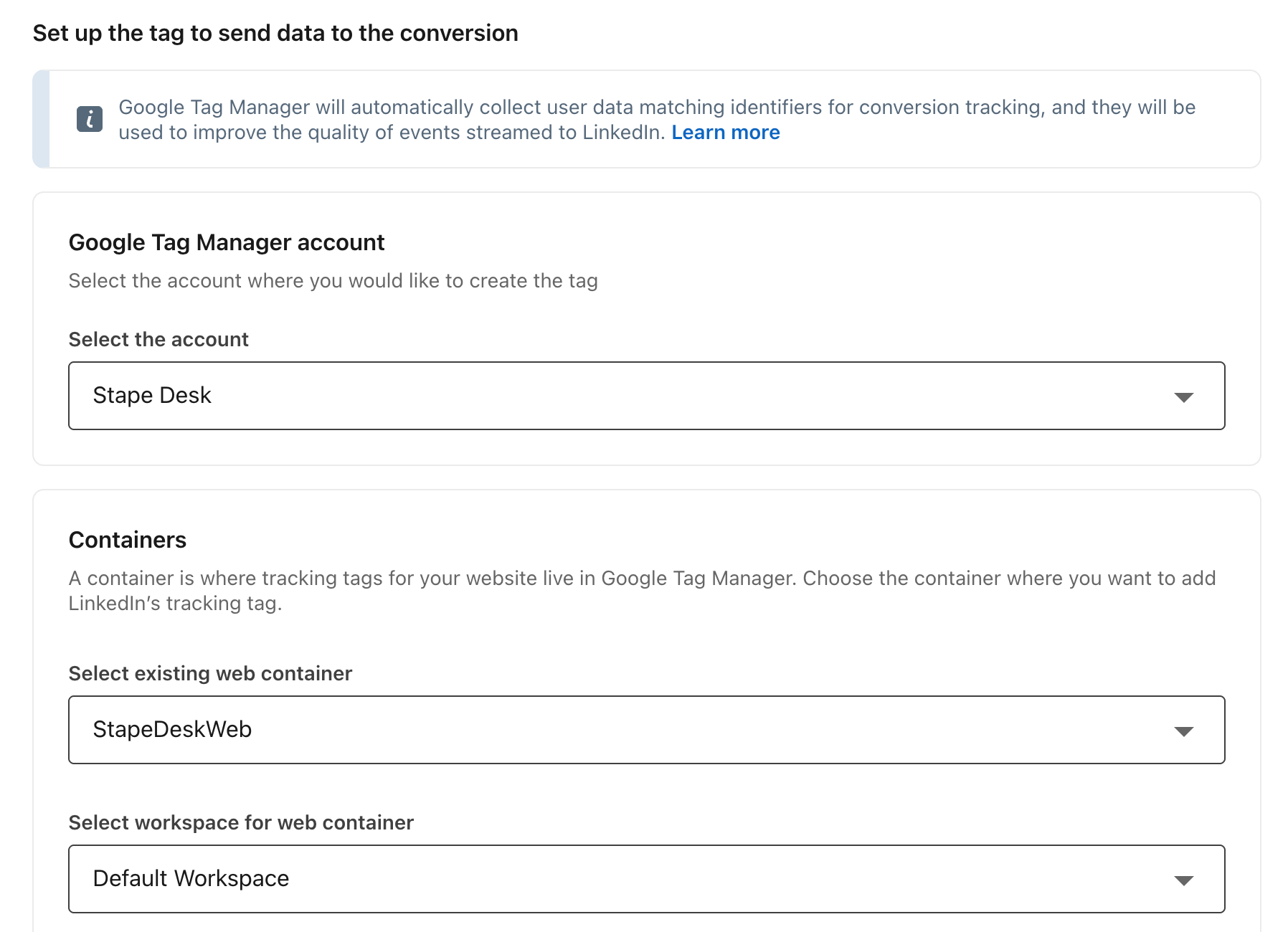Click the 'Containers' heading

[128, 540]
